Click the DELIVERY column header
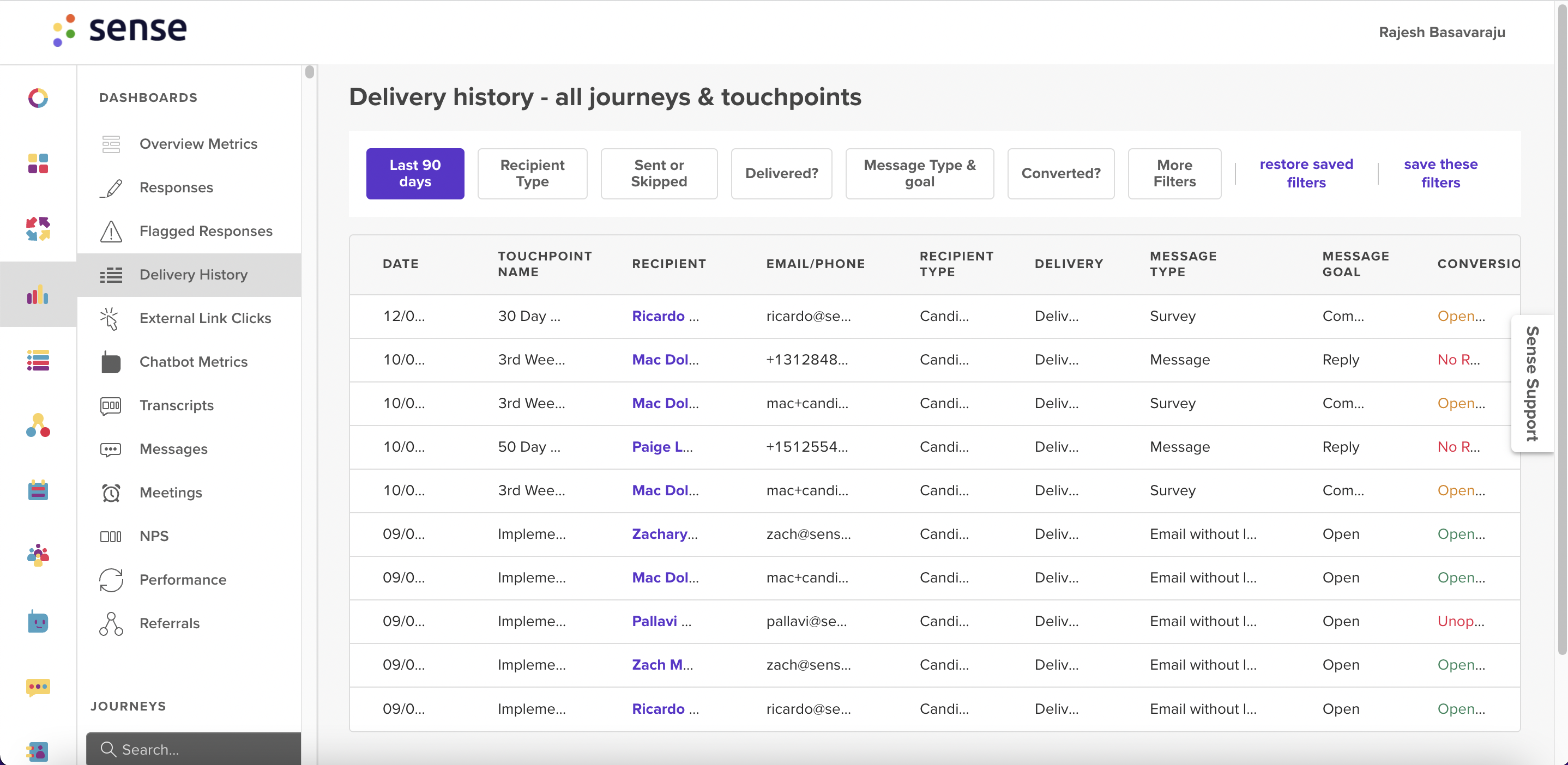 [1068, 264]
